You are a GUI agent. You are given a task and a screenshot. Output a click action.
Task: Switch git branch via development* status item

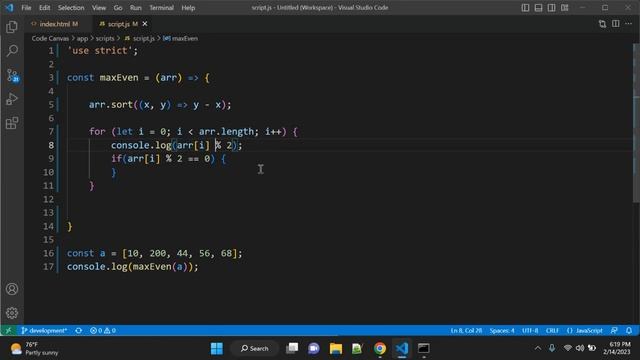coord(44,330)
